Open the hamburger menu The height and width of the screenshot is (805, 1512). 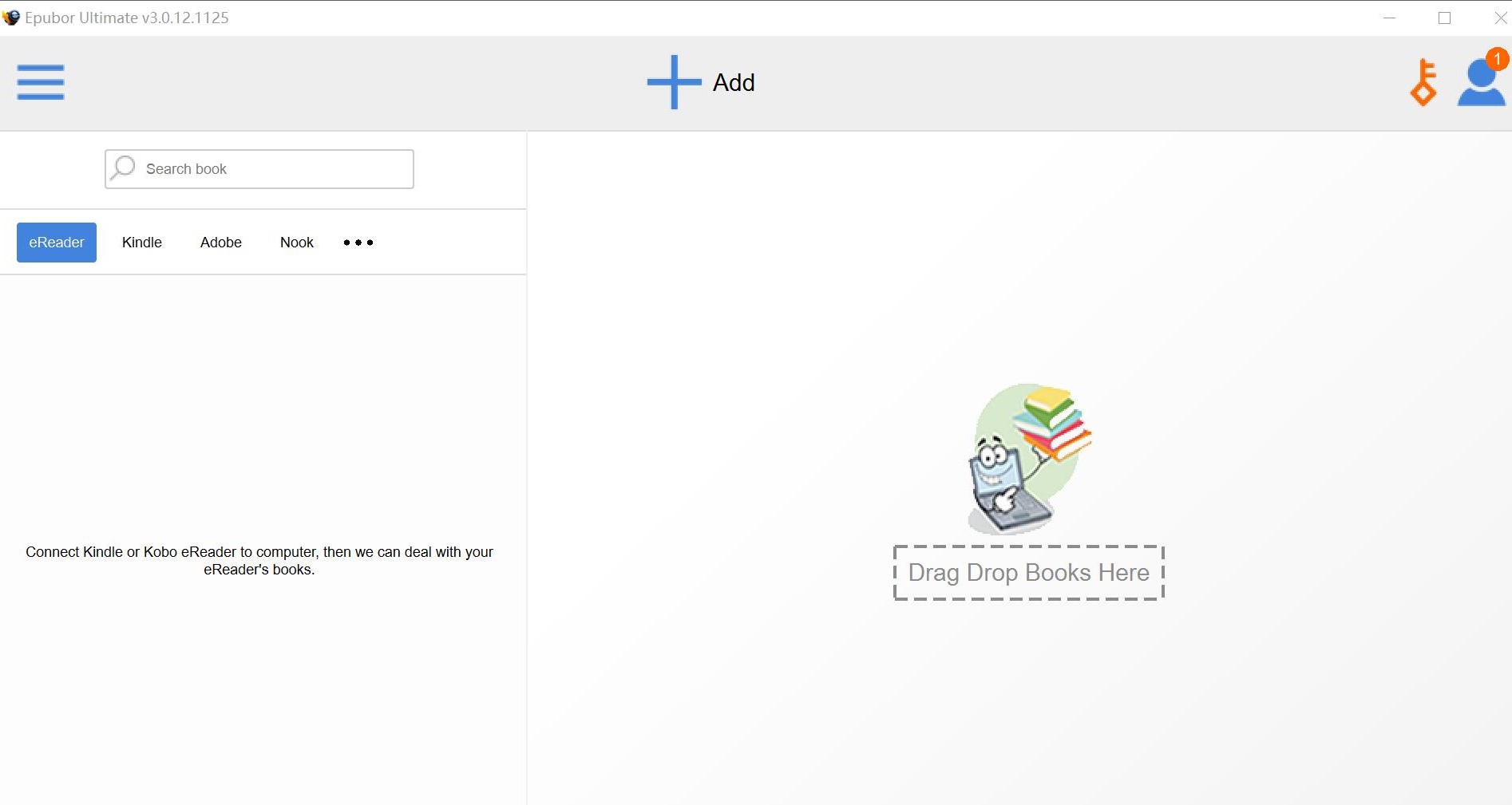point(41,82)
